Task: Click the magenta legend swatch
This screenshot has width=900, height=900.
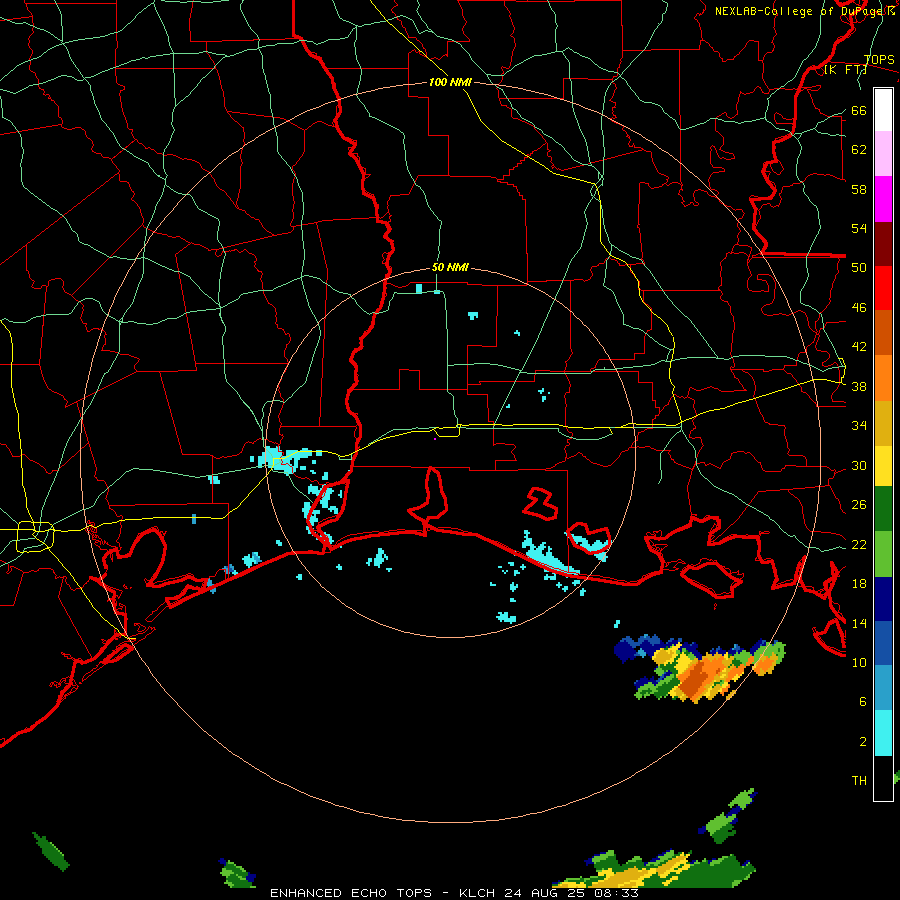Action: 883,199
